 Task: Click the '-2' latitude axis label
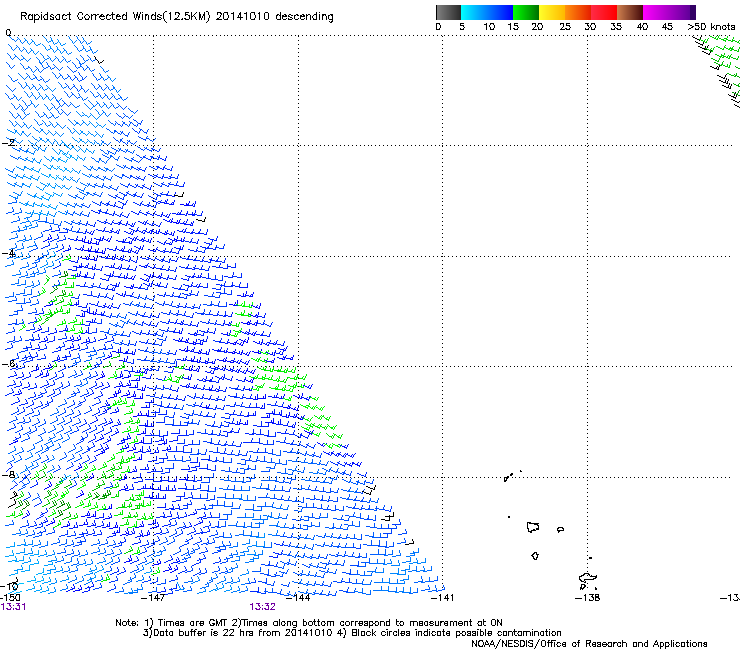tap(9, 142)
